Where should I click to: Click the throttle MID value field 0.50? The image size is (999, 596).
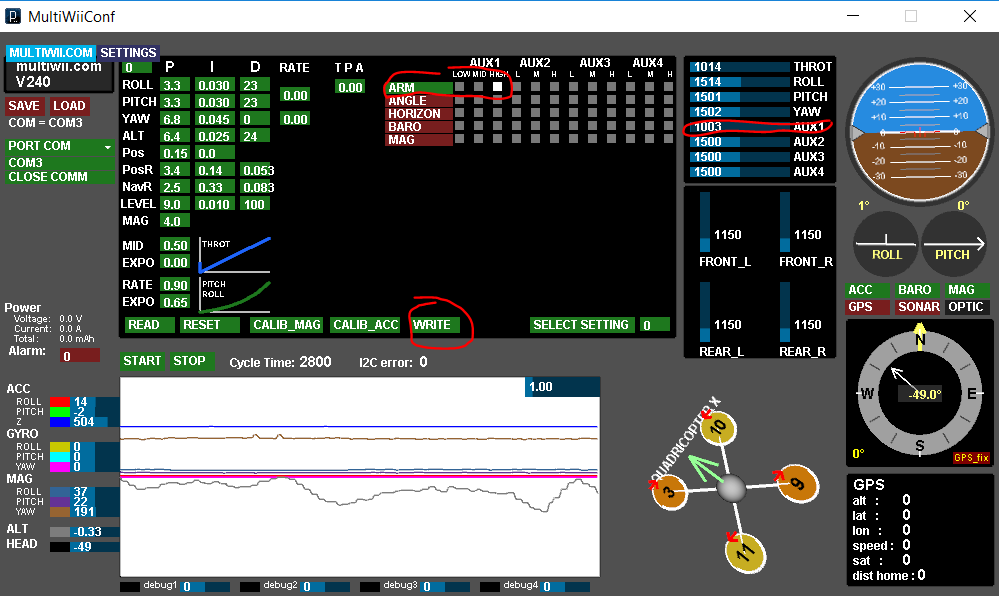click(175, 245)
